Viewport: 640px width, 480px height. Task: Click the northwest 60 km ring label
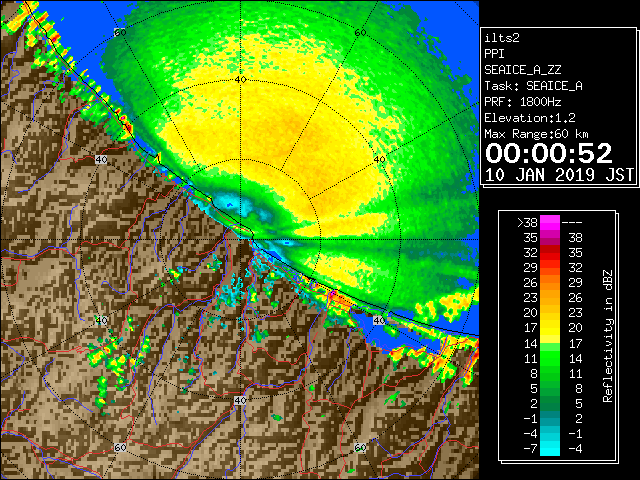(120, 32)
